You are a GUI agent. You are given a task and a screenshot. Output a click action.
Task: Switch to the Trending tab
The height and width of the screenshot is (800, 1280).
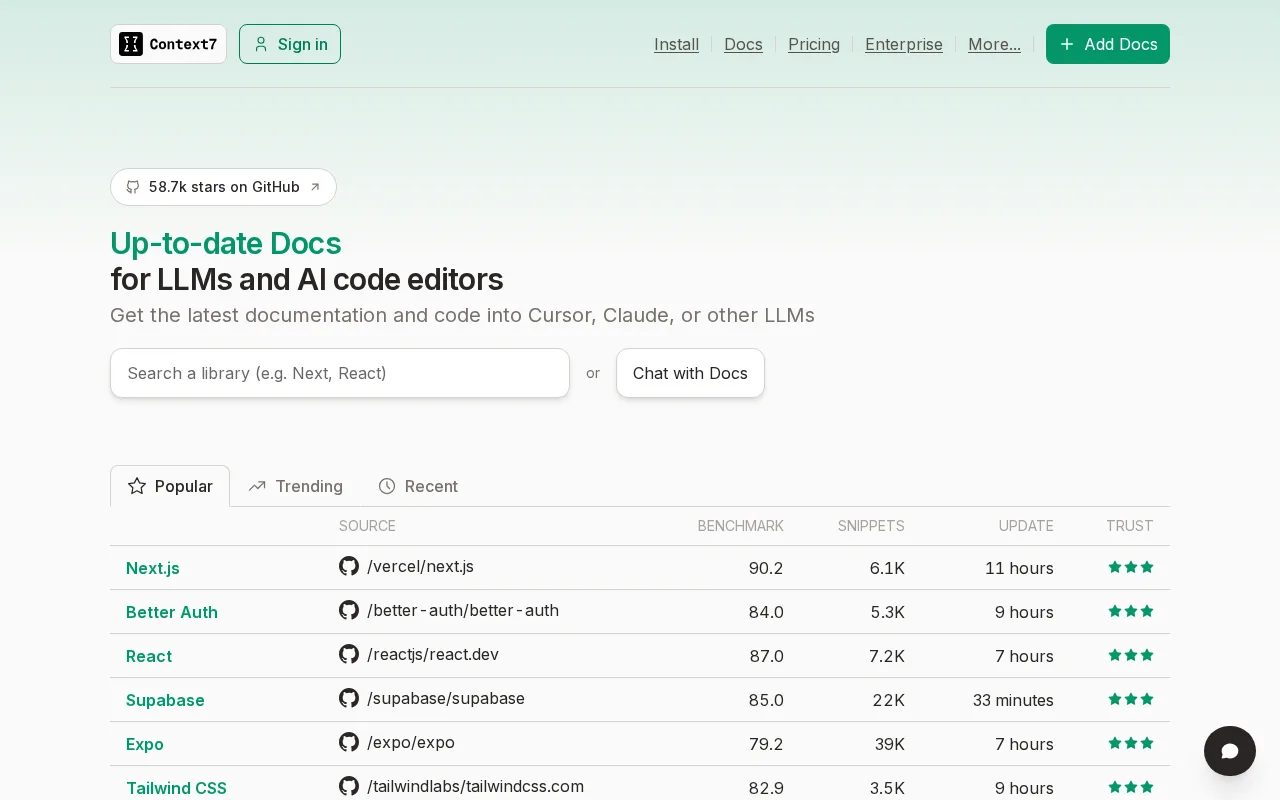(295, 486)
